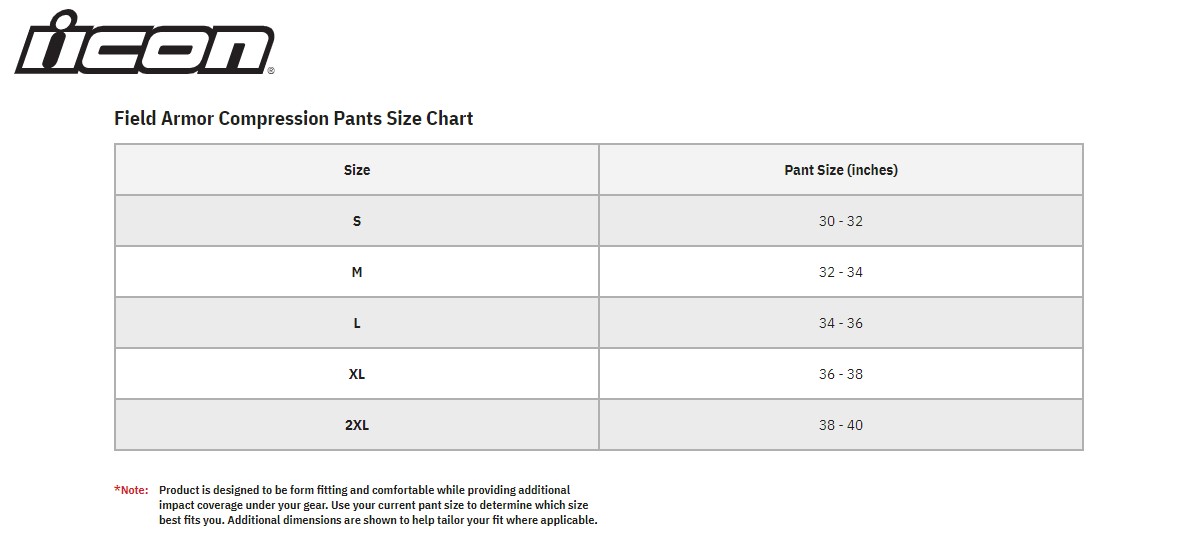Click the L size cell
Image resolution: width=1187 pixels, height=537 pixels.
[x=357, y=323]
